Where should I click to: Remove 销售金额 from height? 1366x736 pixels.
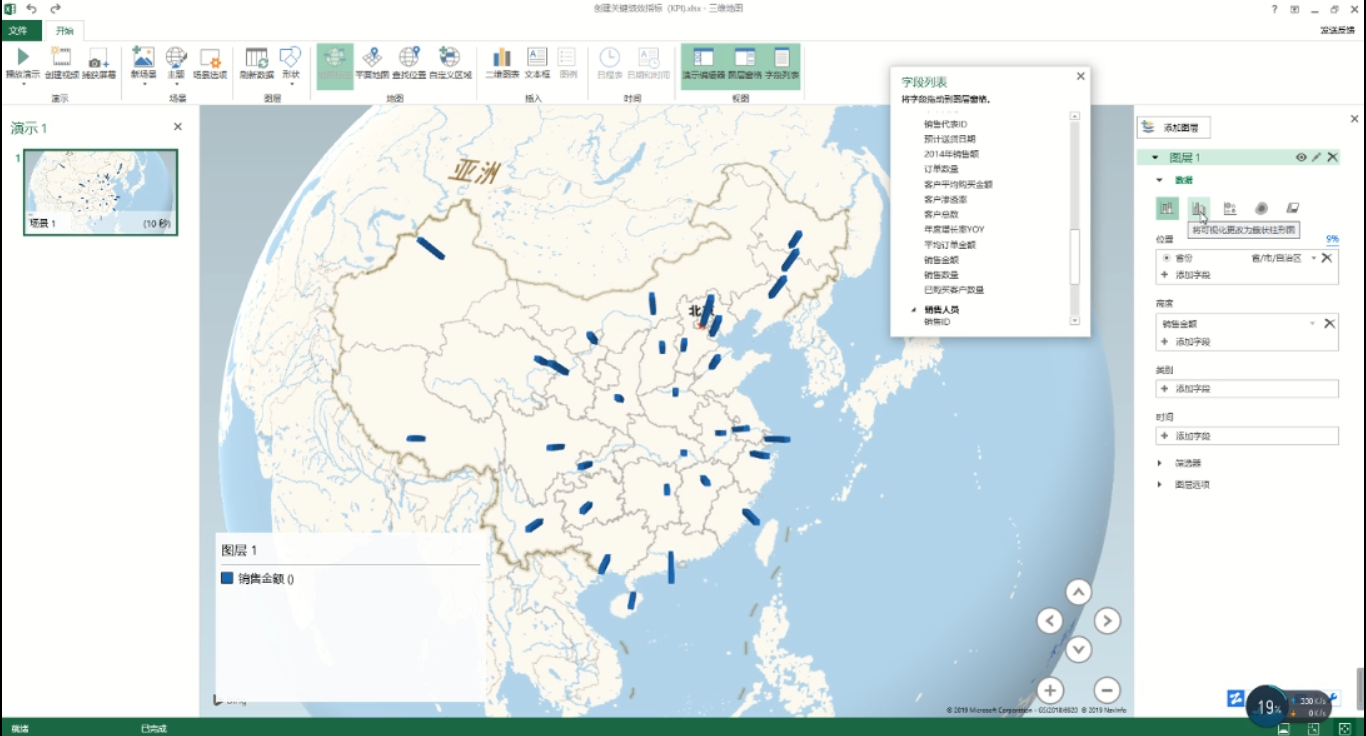coord(1329,323)
